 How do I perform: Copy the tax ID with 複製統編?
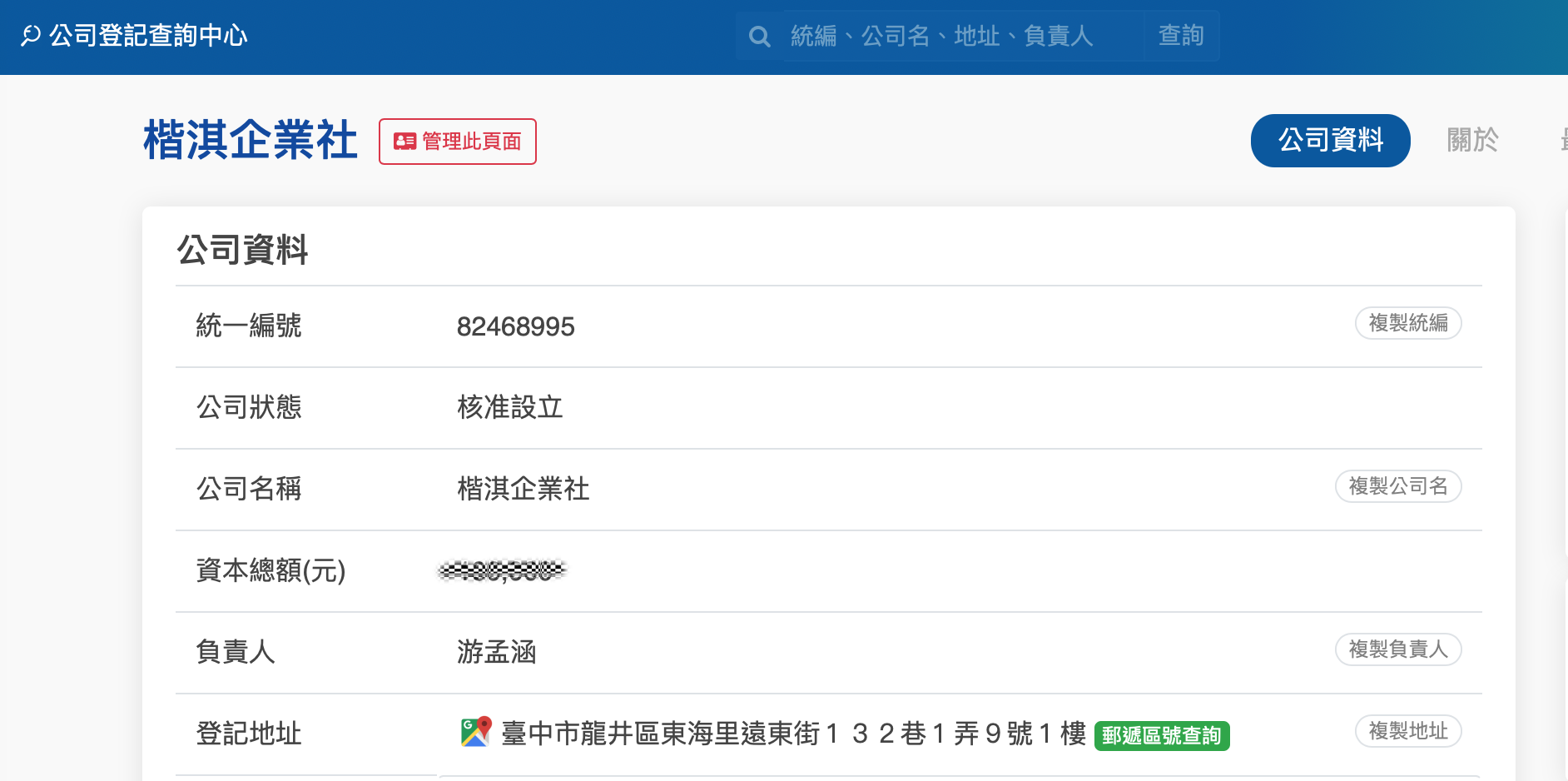(x=1408, y=323)
